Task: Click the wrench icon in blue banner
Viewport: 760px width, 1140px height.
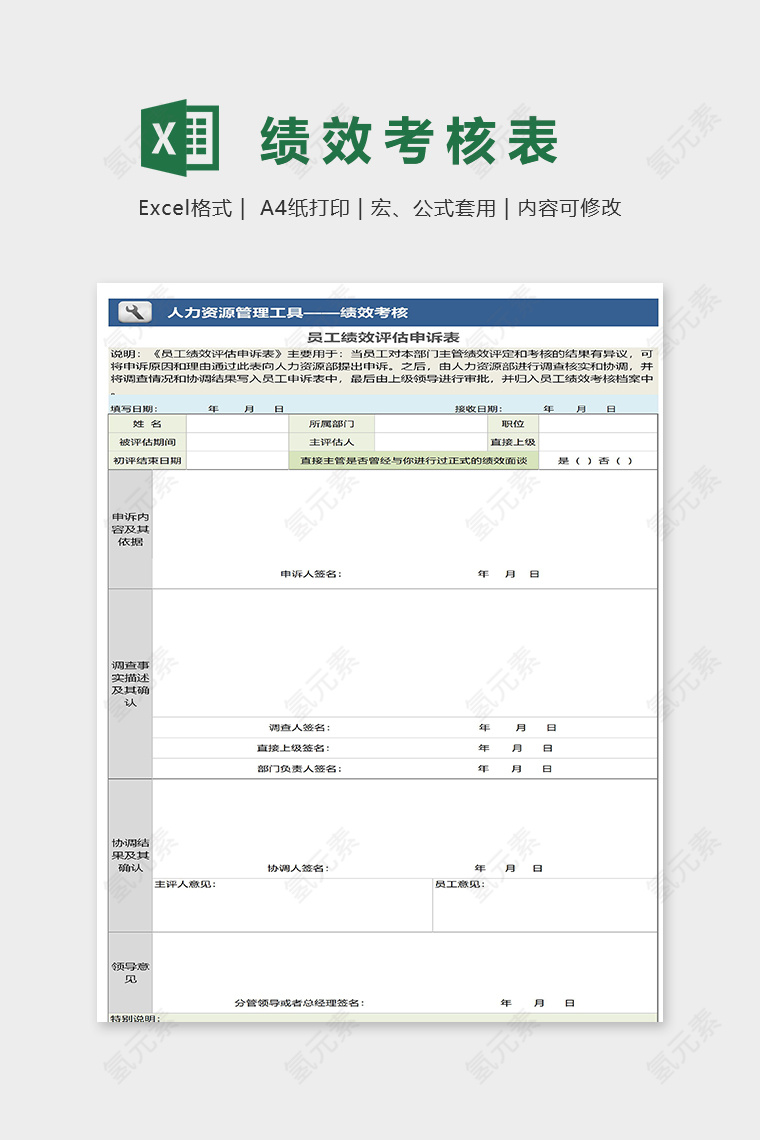Action: coord(135,312)
